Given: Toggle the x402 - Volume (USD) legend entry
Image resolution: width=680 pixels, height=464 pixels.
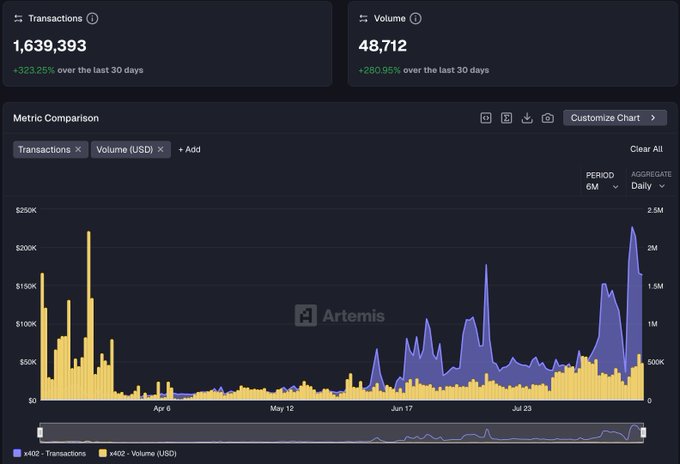Looking at the screenshot, I should click(x=137, y=453).
